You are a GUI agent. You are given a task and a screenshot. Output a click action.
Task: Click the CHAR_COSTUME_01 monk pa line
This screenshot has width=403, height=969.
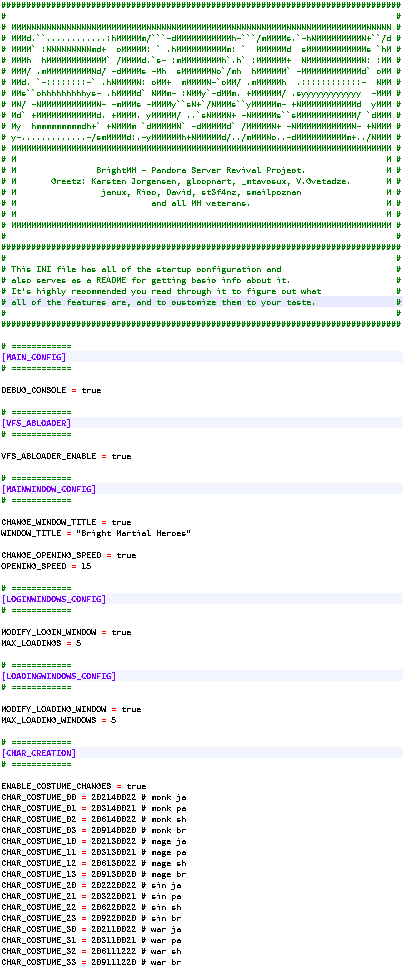click(93, 808)
